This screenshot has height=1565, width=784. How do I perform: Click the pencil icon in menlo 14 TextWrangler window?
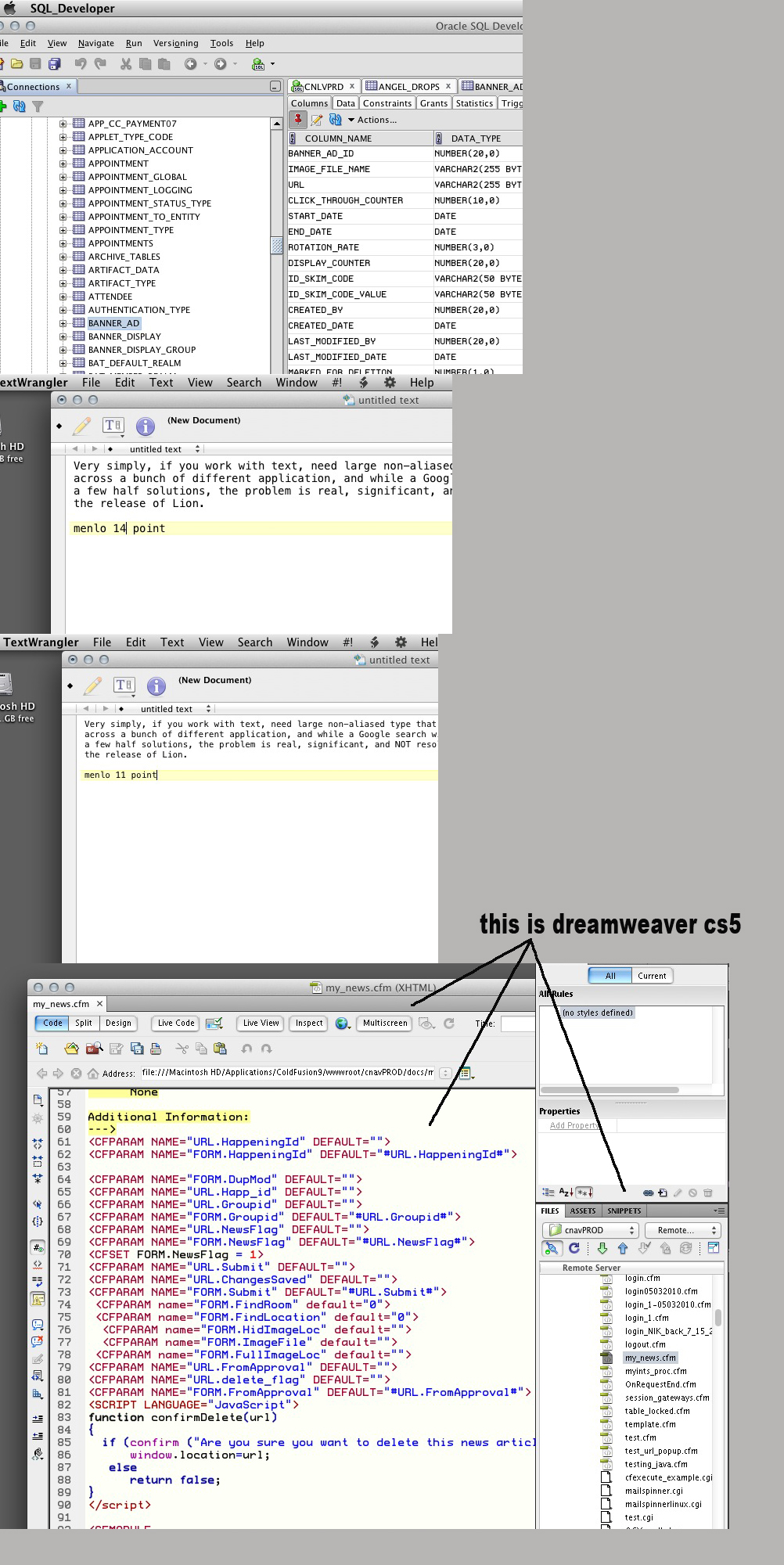(81, 426)
